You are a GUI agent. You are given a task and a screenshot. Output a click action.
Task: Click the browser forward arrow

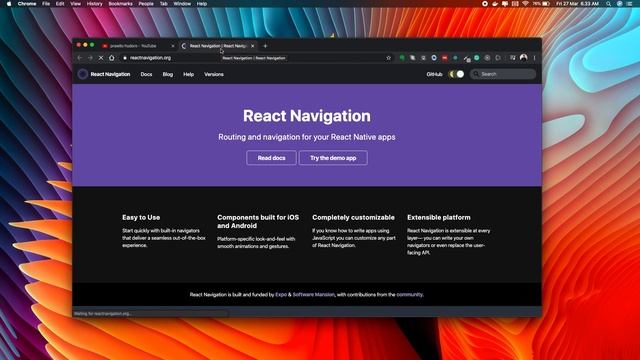click(90, 58)
